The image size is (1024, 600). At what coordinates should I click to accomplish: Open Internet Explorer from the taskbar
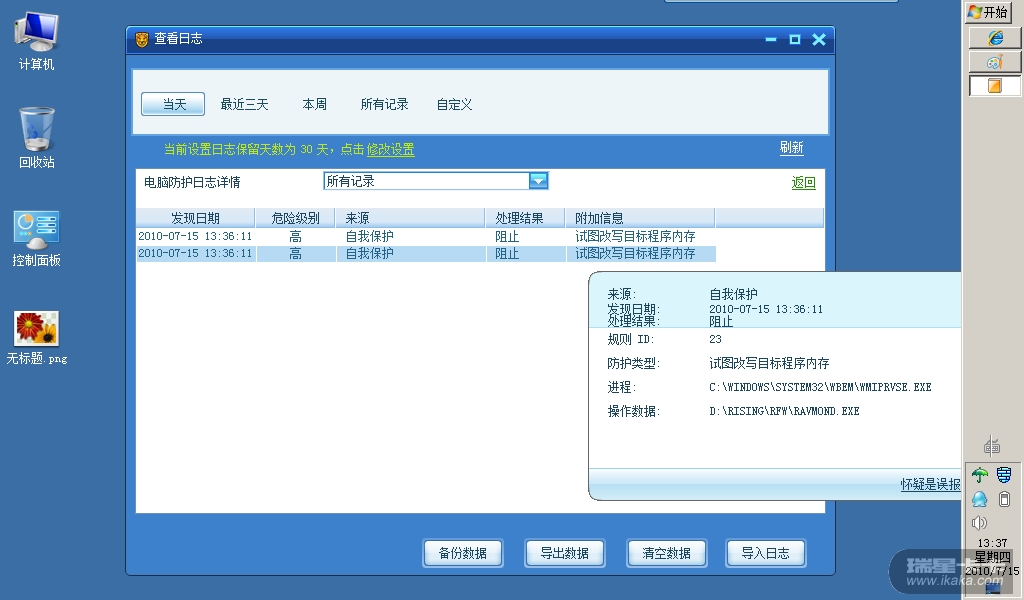[x=995, y=38]
